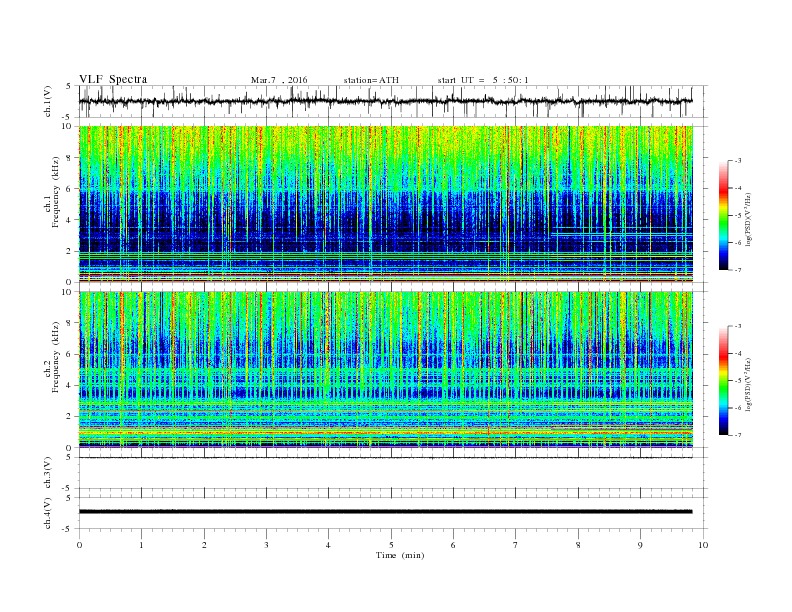Click the "7" tick label on time axis

point(516,545)
